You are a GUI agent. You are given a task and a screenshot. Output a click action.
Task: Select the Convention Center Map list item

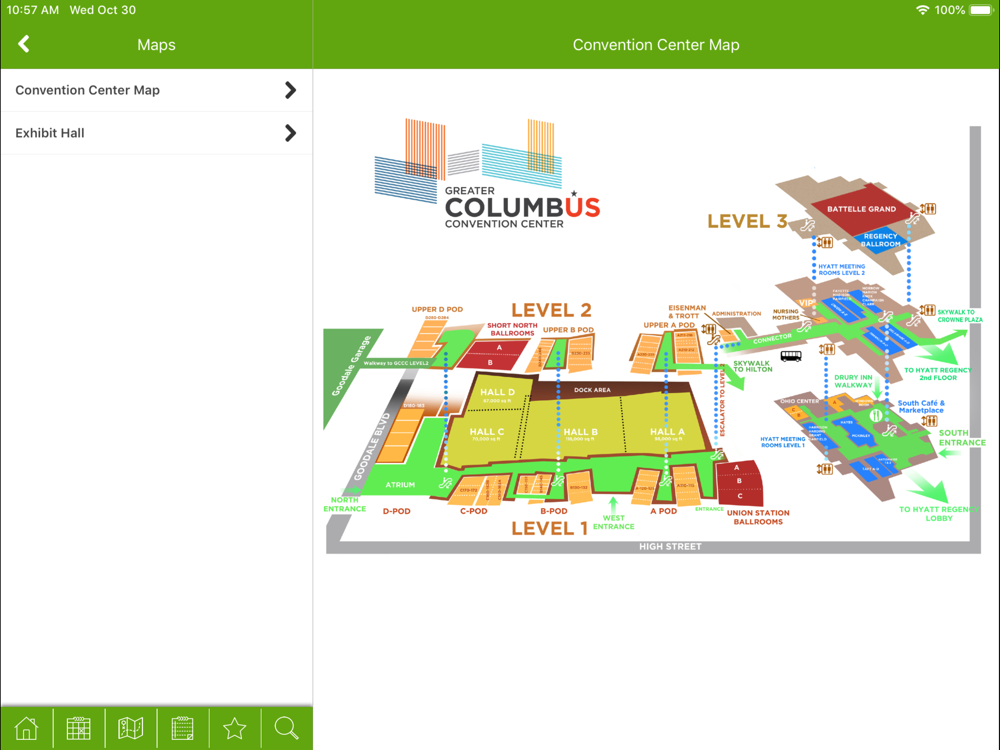point(156,90)
